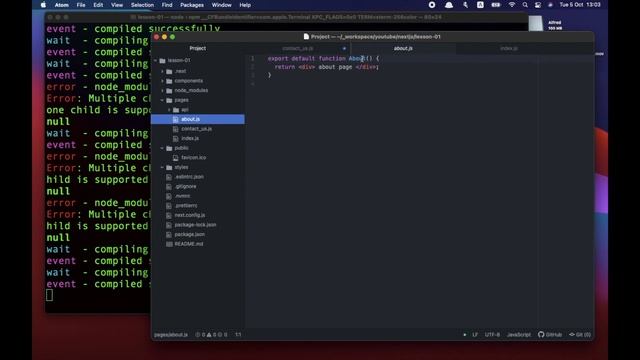The width and height of the screenshot is (640, 360).
Task: Click the screen recording status icon
Action: pos(432,5)
